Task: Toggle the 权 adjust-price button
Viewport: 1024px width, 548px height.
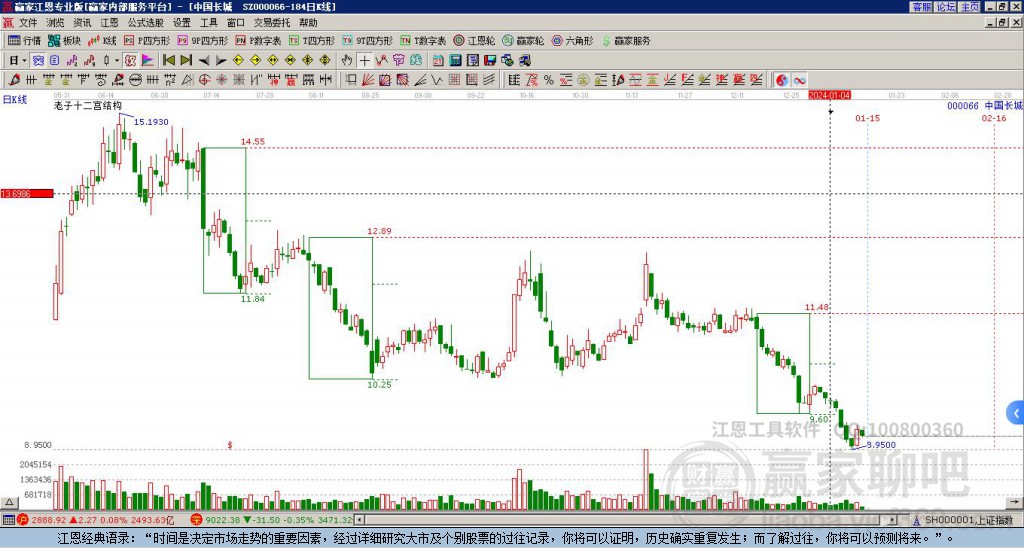Action: pyautogui.click(x=130, y=60)
